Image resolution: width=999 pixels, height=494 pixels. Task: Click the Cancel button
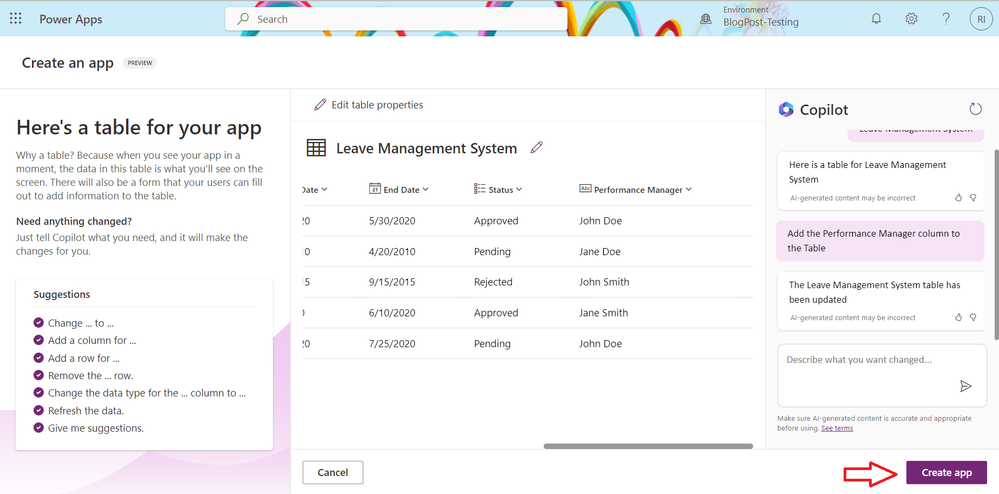pyautogui.click(x=333, y=472)
